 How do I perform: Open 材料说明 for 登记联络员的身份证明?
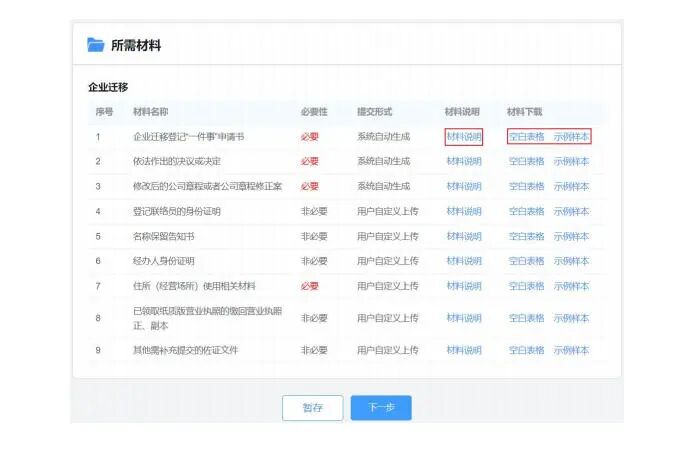[464, 211]
